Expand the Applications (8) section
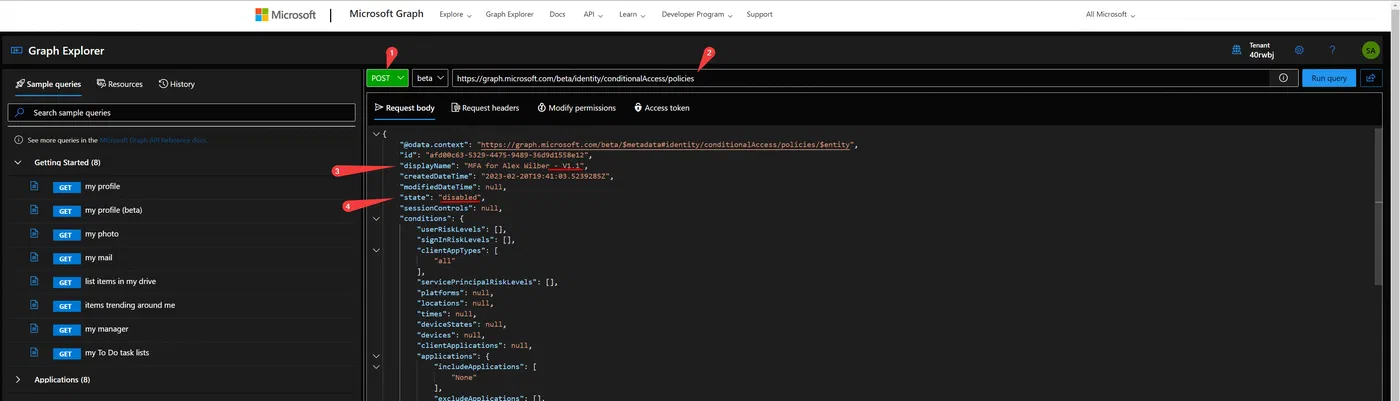The image size is (1400, 401). (x=19, y=380)
